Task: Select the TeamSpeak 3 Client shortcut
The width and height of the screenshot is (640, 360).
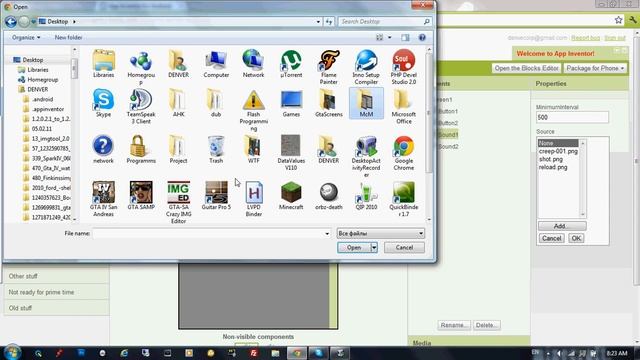Action: pyautogui.click(x=141, y=107)
